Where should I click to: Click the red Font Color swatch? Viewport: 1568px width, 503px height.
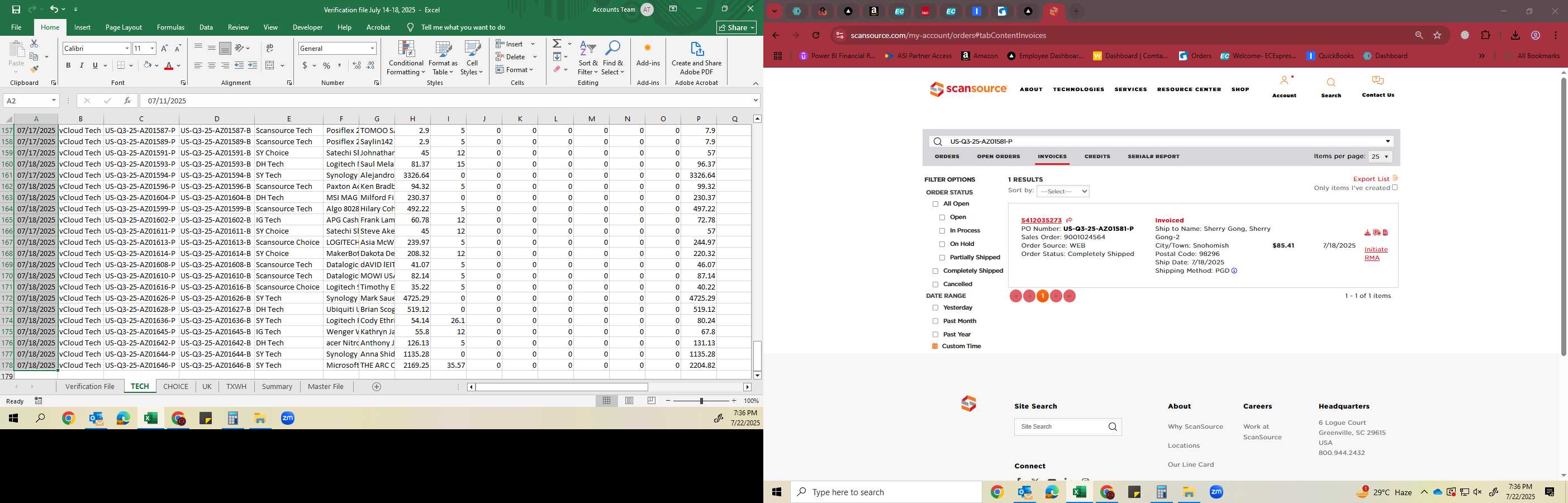click(169, 66)
